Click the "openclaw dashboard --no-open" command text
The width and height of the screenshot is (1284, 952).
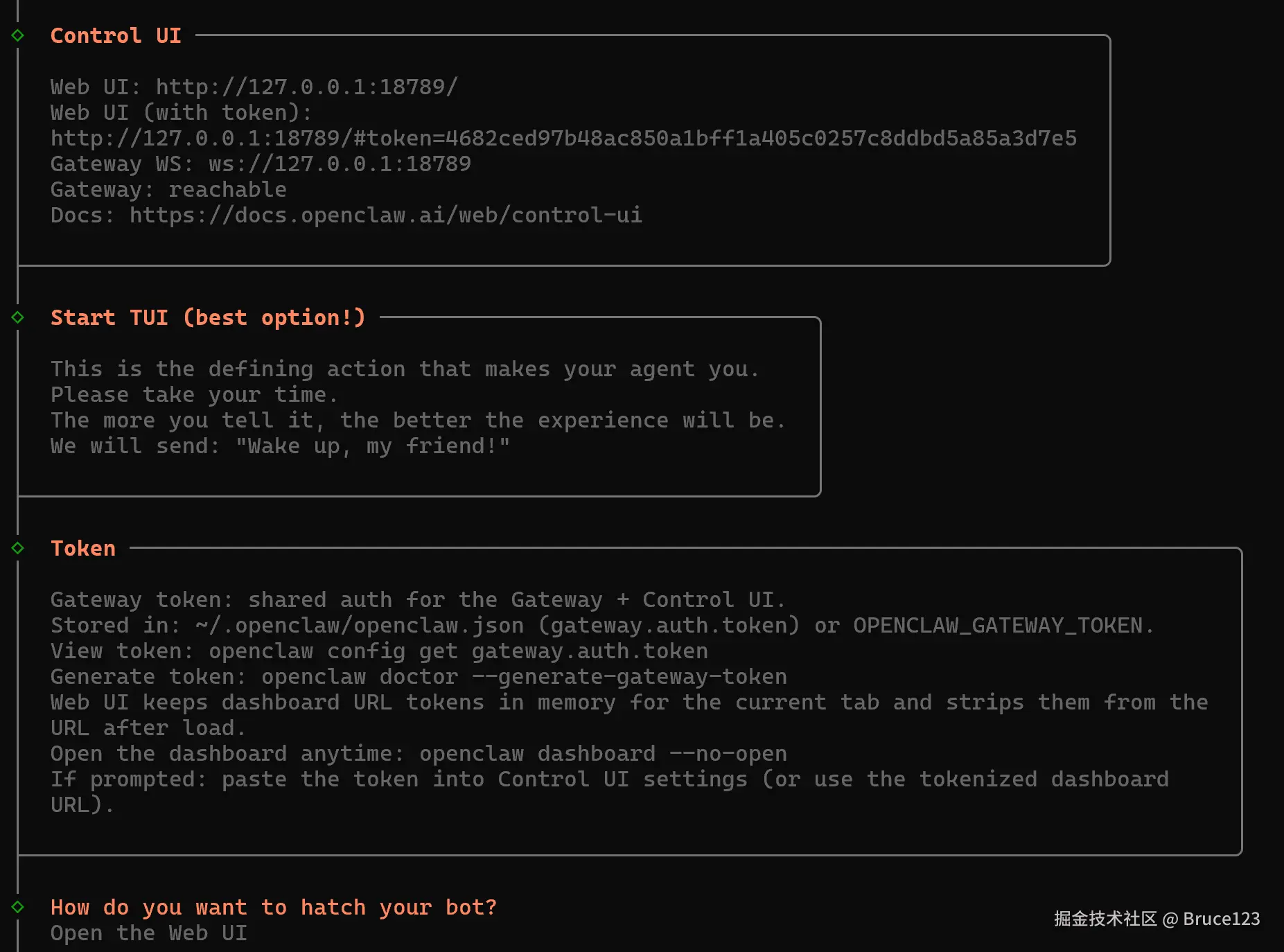click(x=603, y=753)
